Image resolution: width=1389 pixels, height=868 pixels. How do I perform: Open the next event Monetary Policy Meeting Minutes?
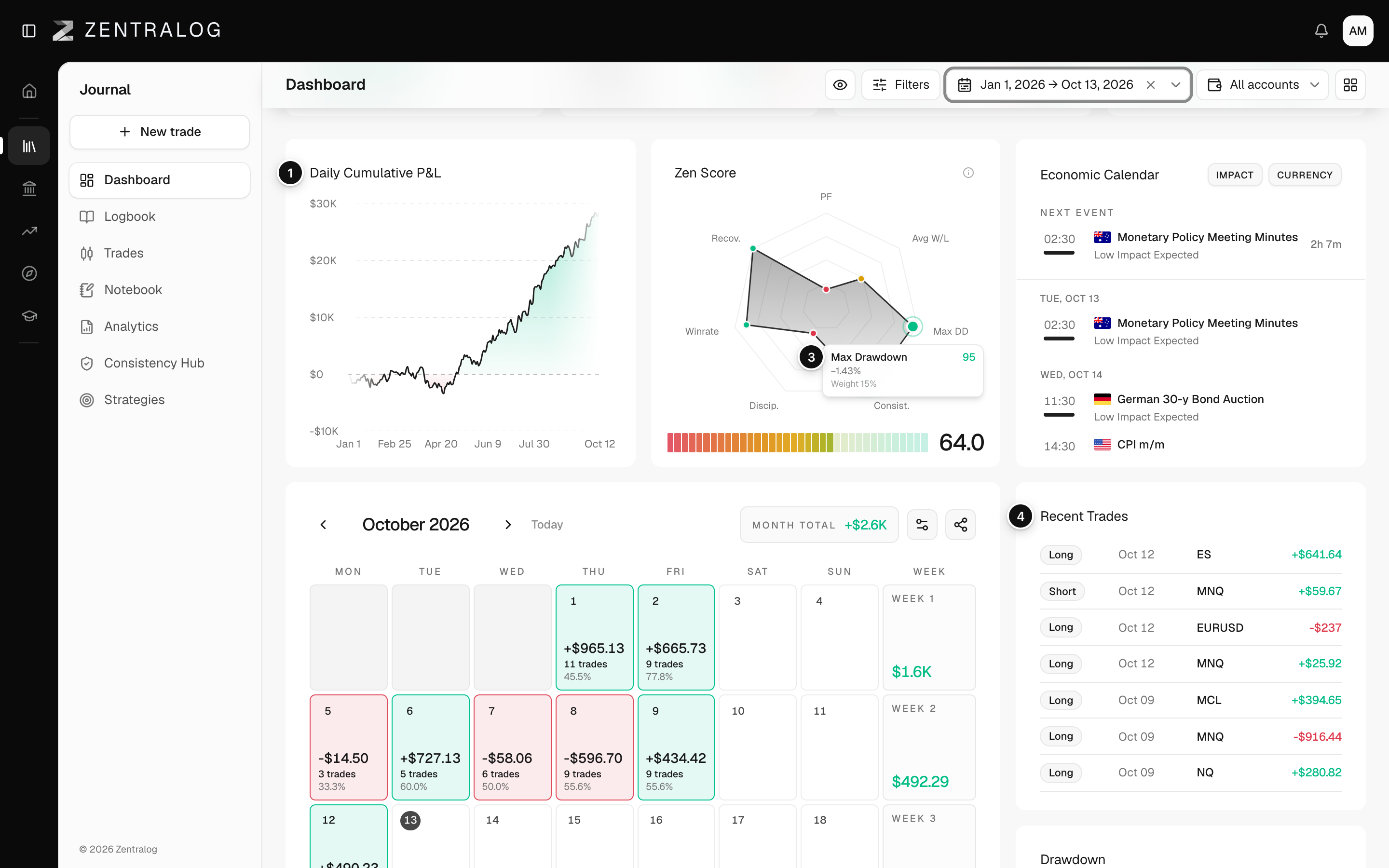point(1190,245)
